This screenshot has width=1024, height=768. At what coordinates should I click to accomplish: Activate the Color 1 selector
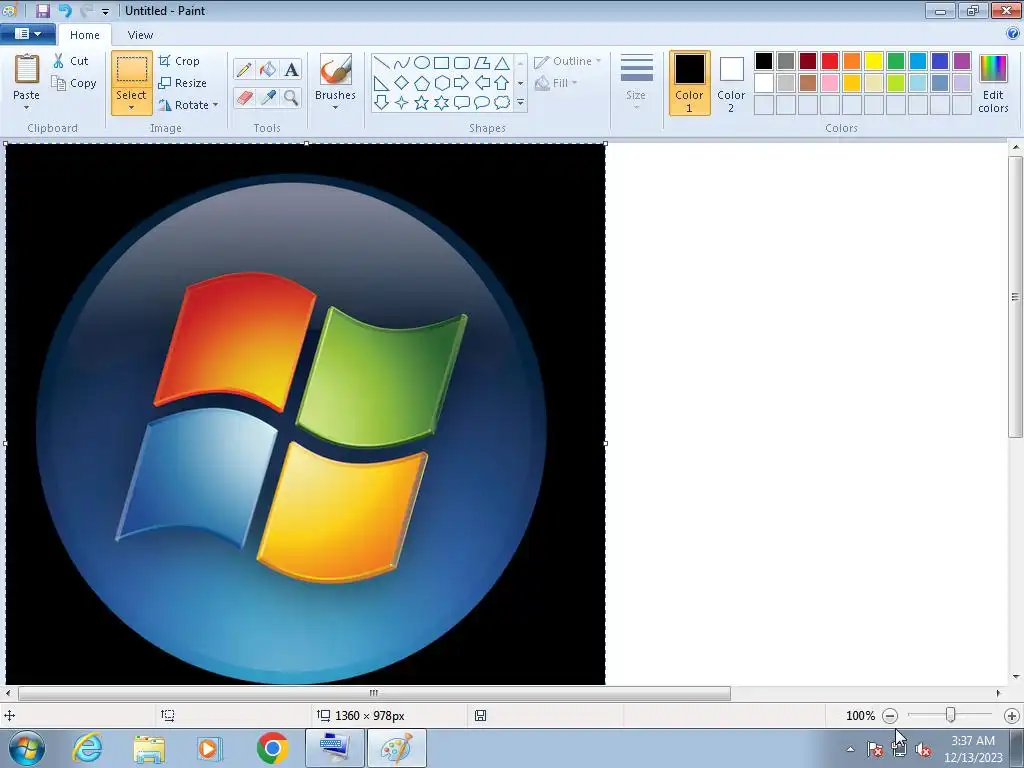point(690,84)
